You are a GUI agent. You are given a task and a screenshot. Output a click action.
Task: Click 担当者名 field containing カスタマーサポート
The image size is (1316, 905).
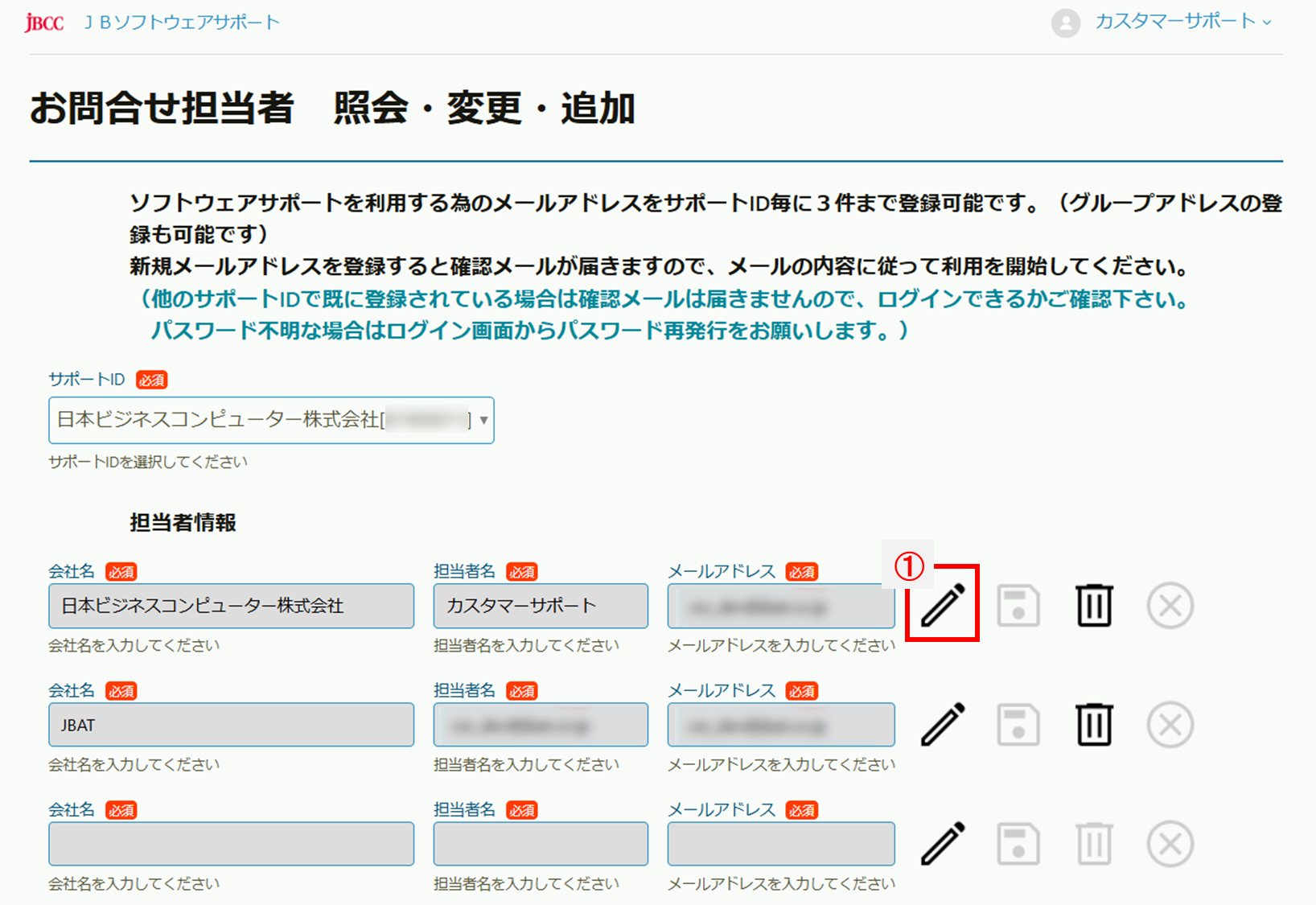coord(541,606)
